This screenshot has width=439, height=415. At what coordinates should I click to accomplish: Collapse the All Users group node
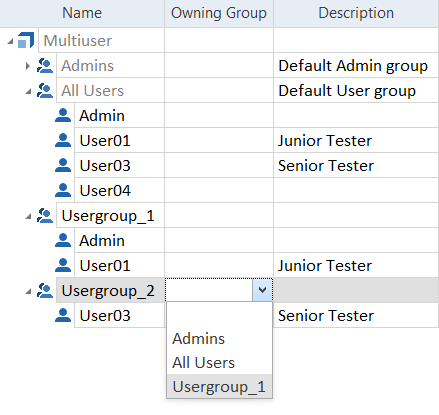pyautogui.click(x=28, y=91)
